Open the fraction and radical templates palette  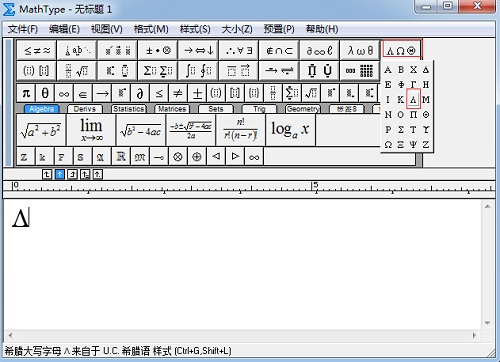[x=77, y=71]
